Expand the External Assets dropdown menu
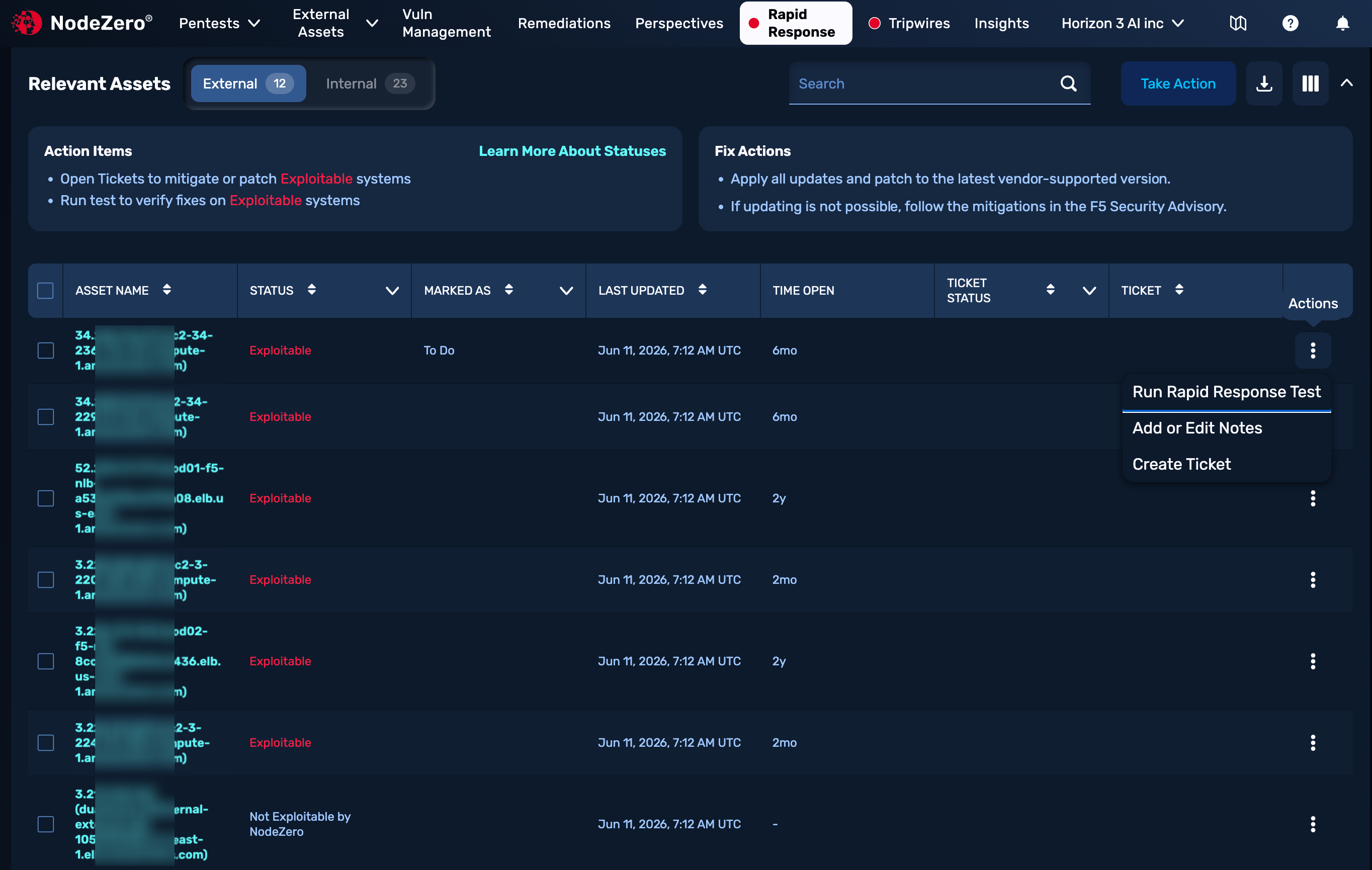This screenshot has height=870, width=1372. [335, 23]
